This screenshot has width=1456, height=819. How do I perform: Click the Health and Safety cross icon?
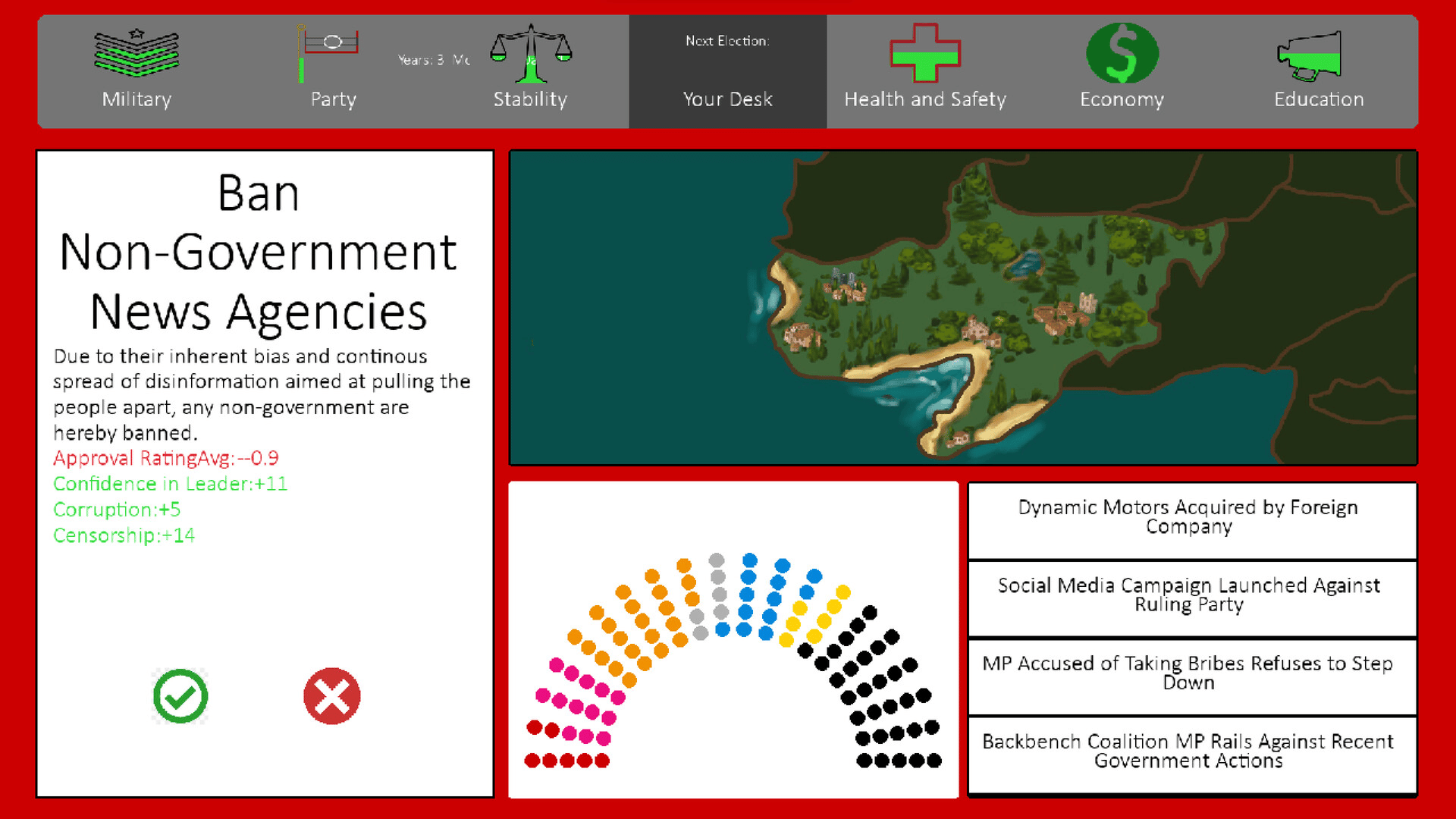924,53
